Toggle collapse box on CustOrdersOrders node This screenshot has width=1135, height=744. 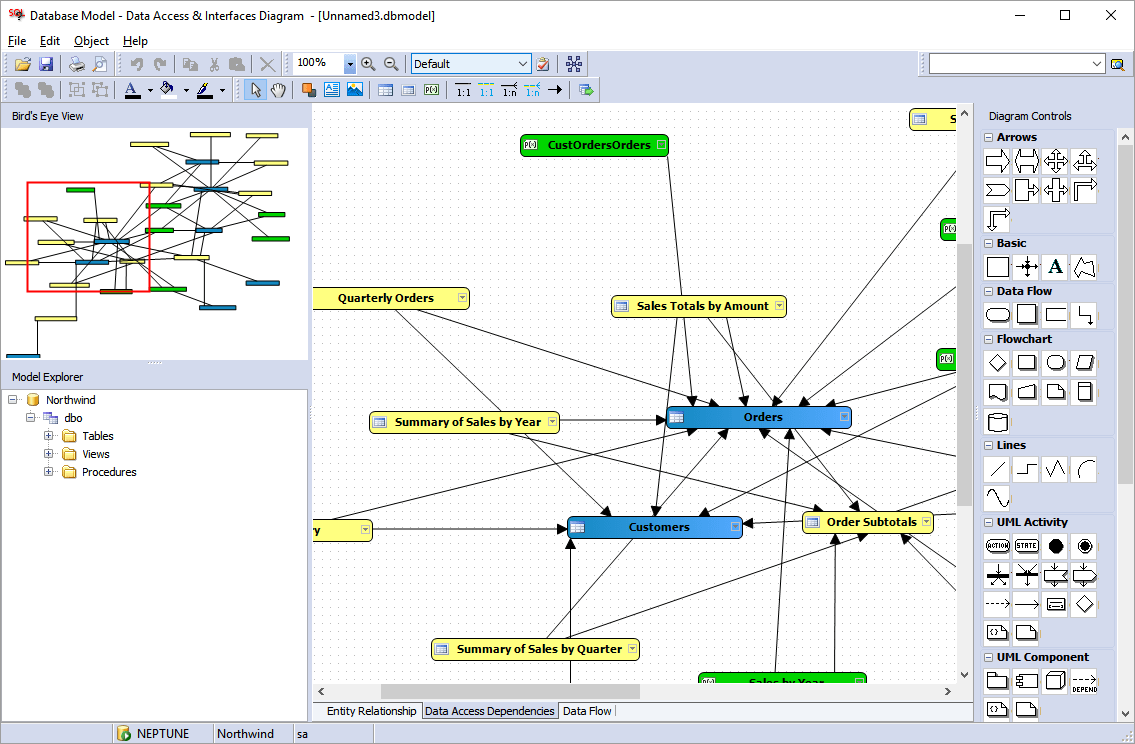coord(661,145)
